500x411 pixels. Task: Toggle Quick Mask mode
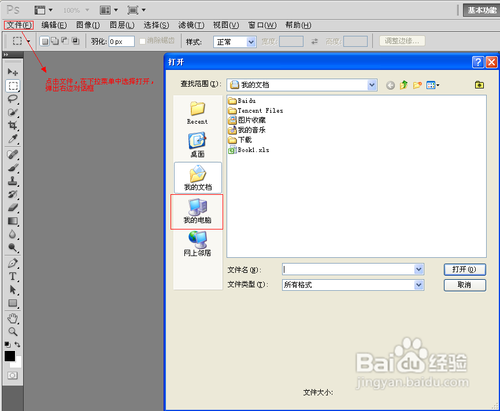tap(12, 376)
